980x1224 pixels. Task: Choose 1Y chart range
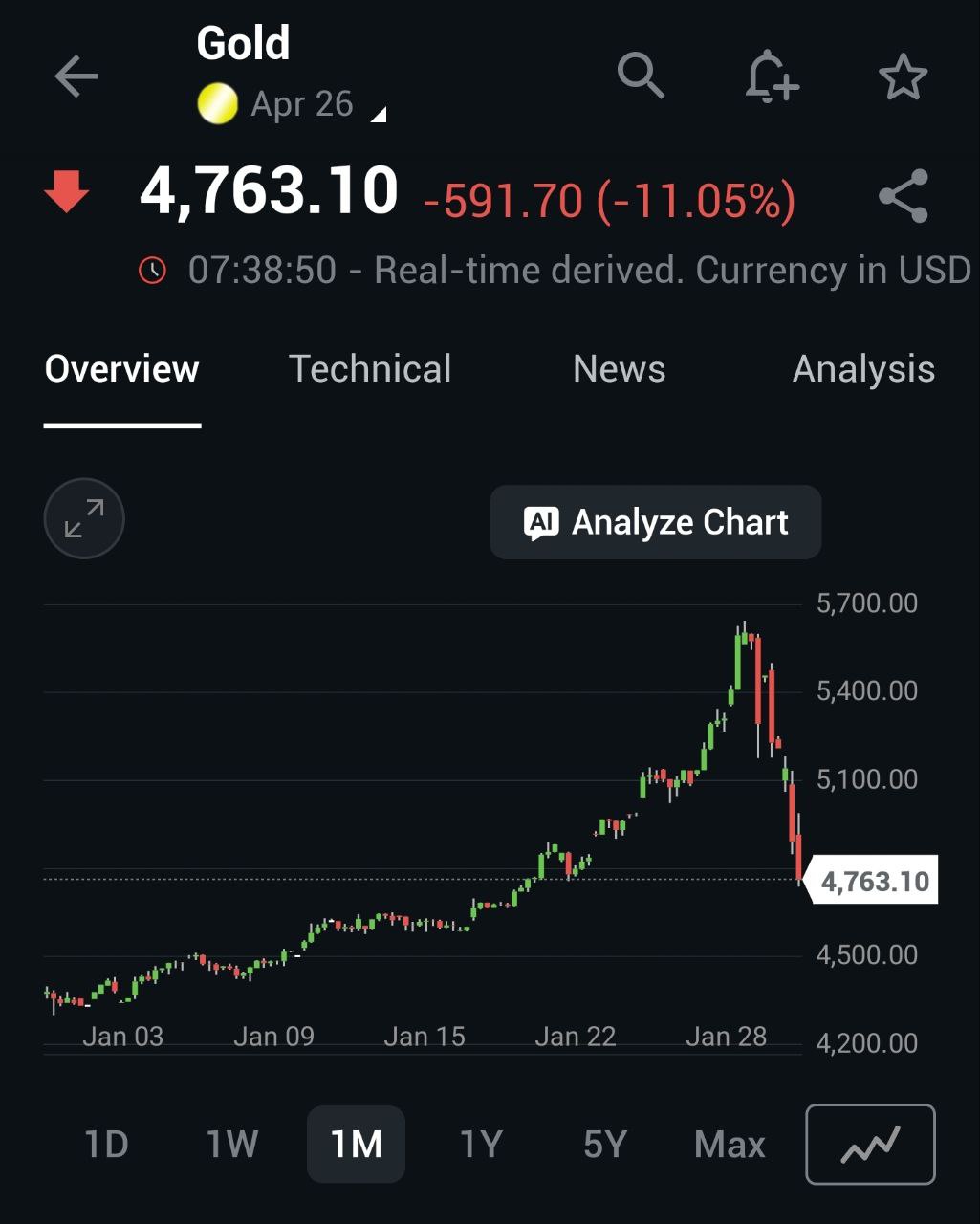tap(480, 1144)
